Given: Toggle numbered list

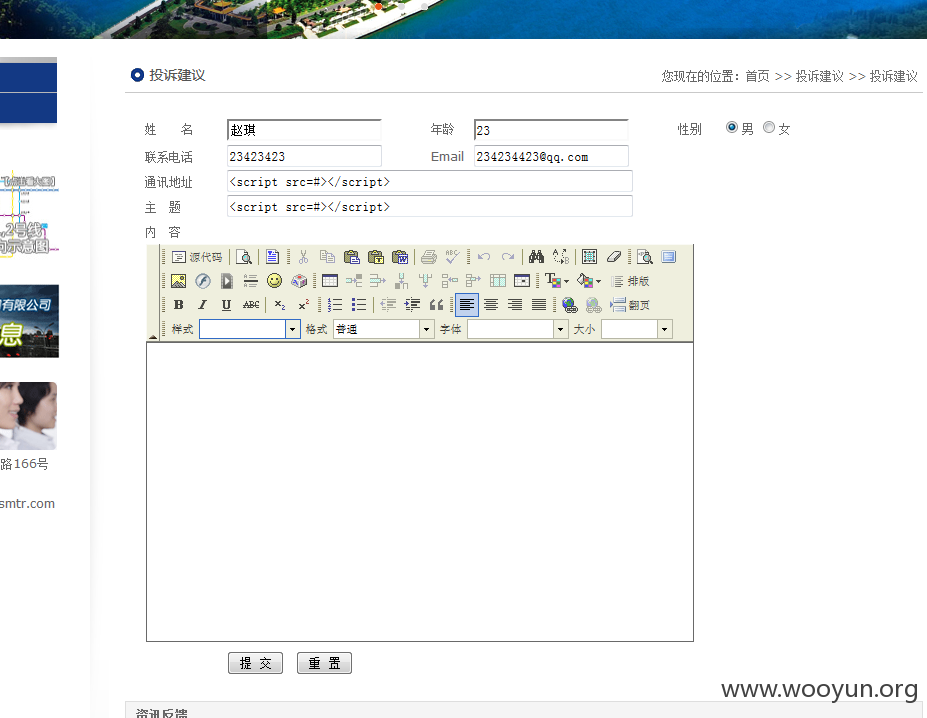Looking at the screenshot, I should (335, 305).
